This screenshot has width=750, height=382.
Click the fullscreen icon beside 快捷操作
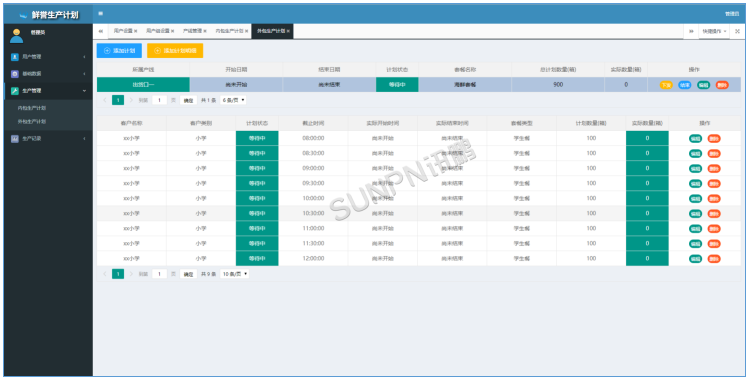(x=738, y=31)
